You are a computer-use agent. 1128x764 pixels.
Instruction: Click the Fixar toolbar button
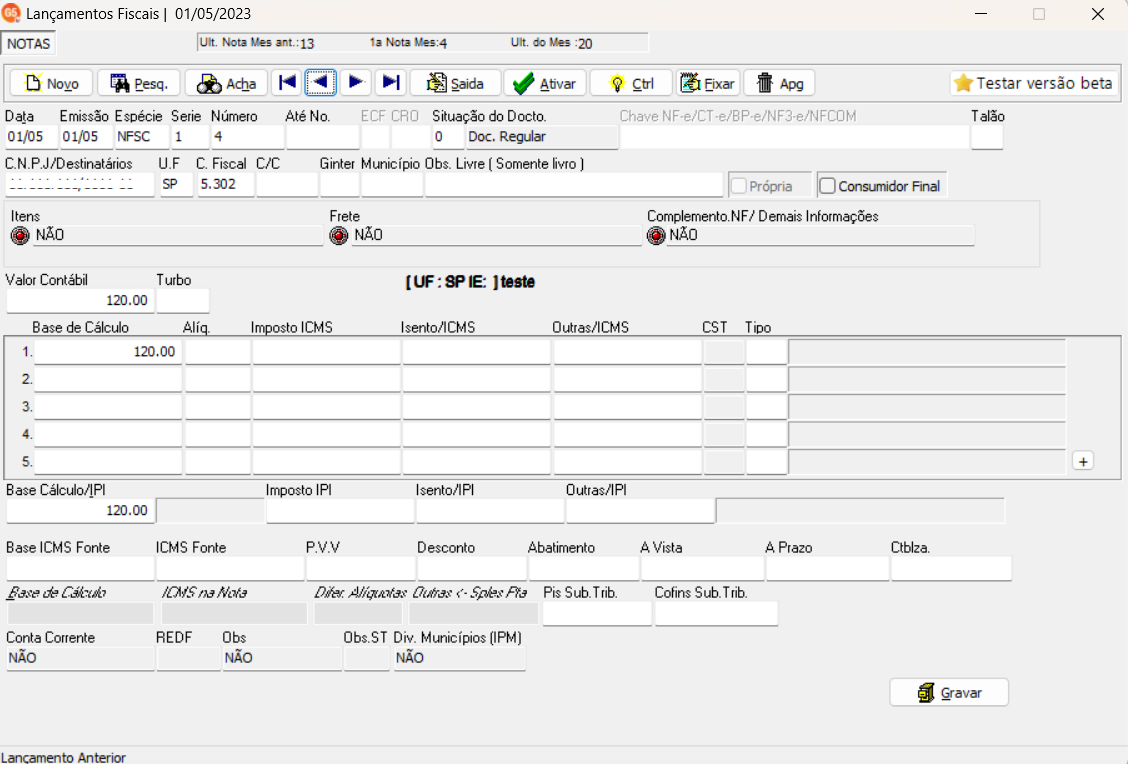point(709,83)
